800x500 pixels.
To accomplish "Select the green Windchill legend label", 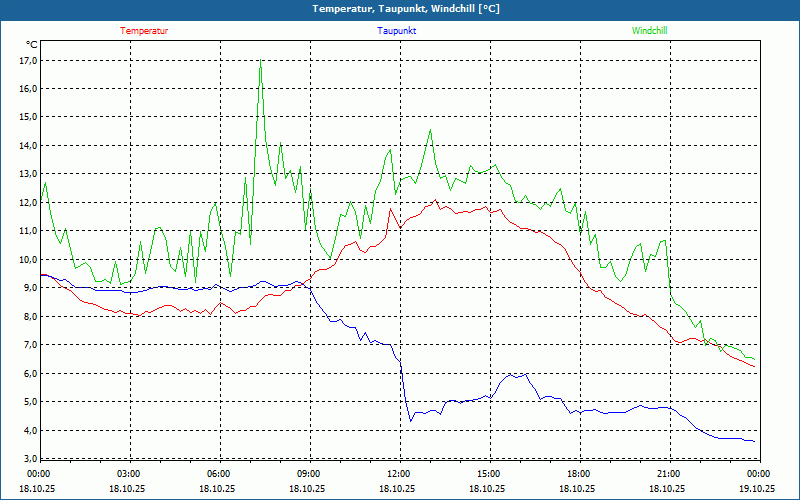I will (x=649, y=31).
